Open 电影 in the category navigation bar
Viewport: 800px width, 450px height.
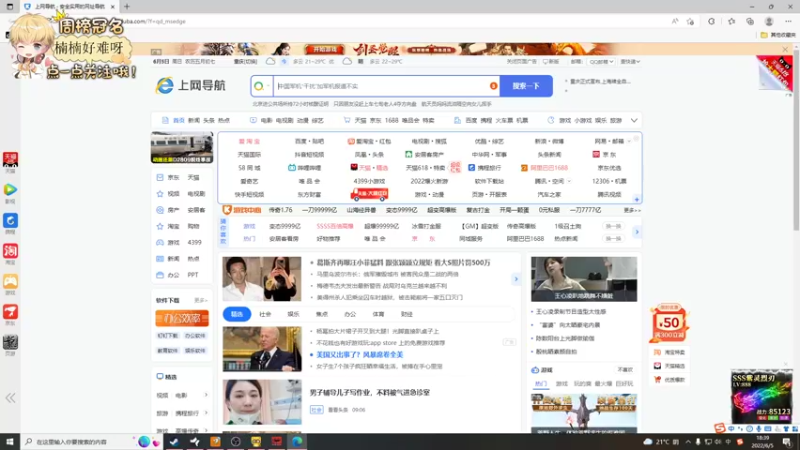point(266,120)
